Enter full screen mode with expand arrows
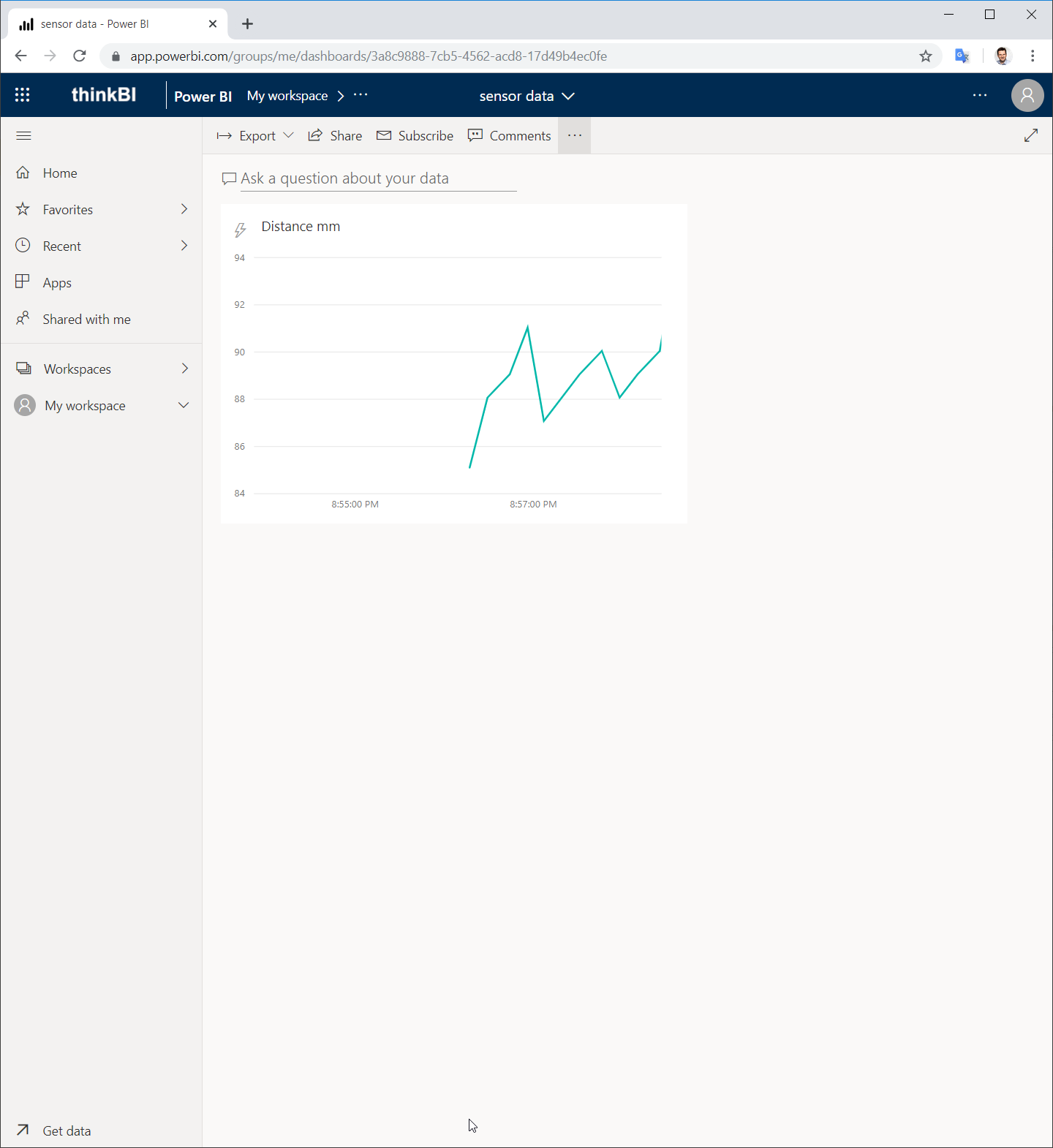The height and width of the screenshot is (1148, 1053). click(x=1031, y=135)
